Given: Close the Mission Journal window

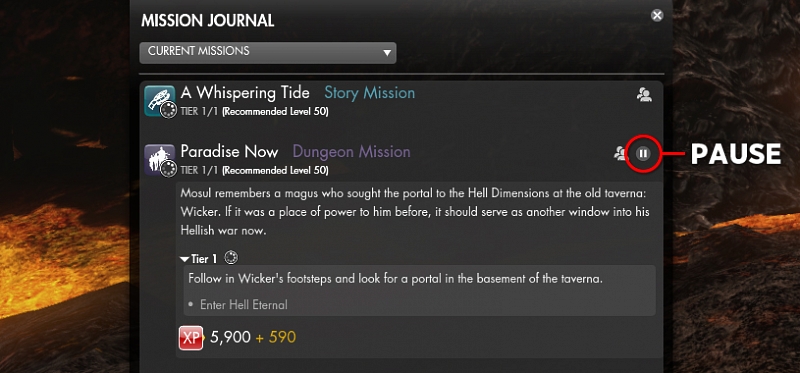Looking at the screenshot, I should (x=657, y=15).
